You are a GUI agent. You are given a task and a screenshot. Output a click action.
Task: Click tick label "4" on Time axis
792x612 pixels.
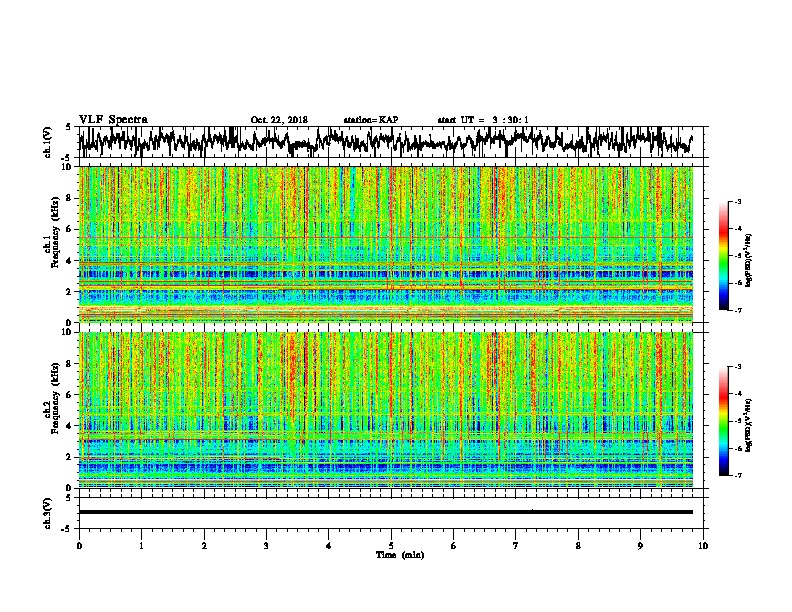pos(329,546)
